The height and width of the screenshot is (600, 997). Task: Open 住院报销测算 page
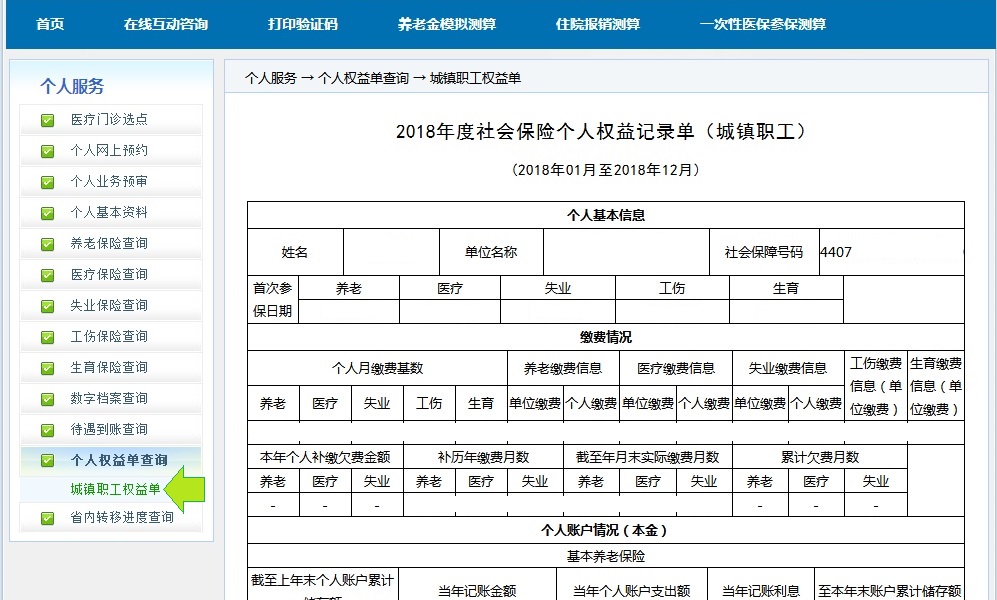(598, 24)
